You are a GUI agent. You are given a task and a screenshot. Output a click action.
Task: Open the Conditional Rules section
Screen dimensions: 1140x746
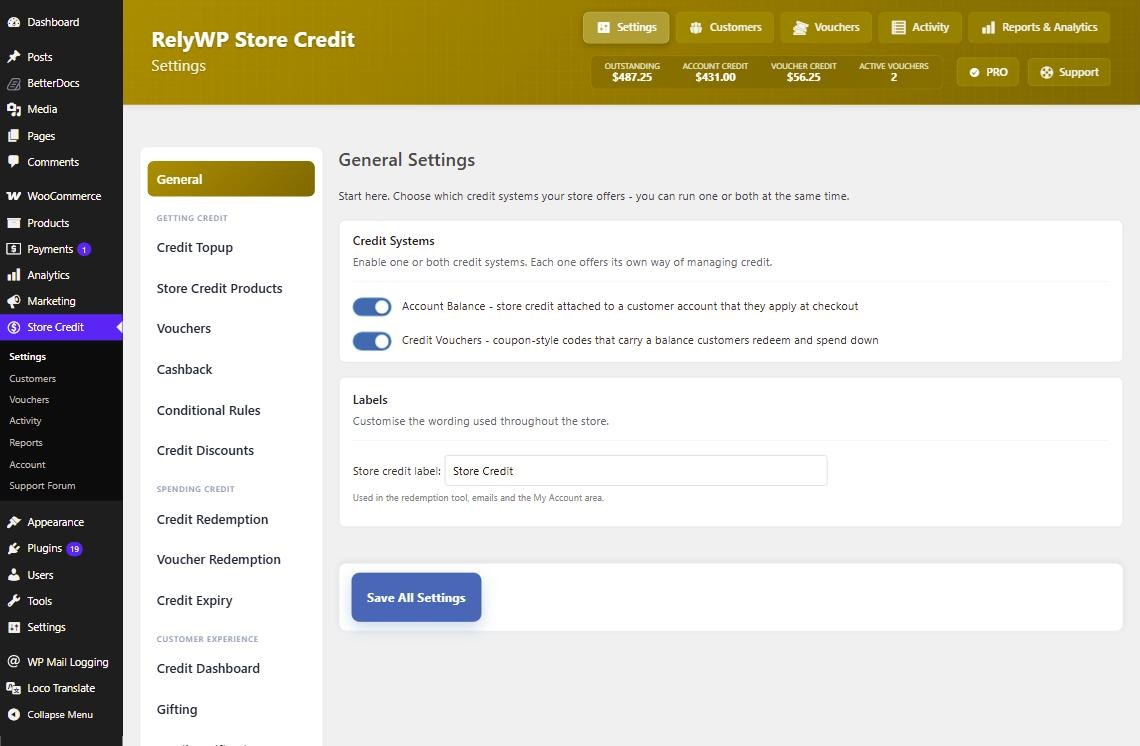(209, 410)
